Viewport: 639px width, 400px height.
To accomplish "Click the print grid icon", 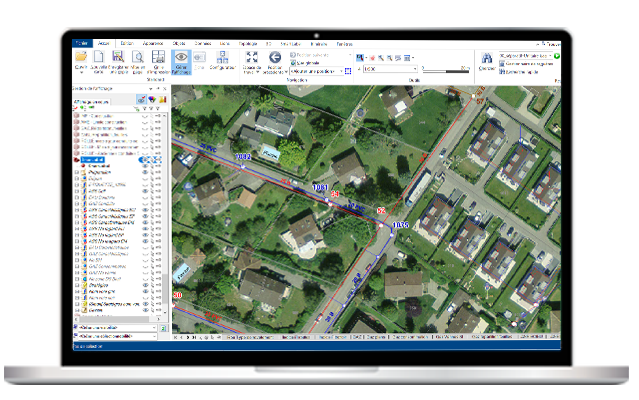I will point(158,57).
